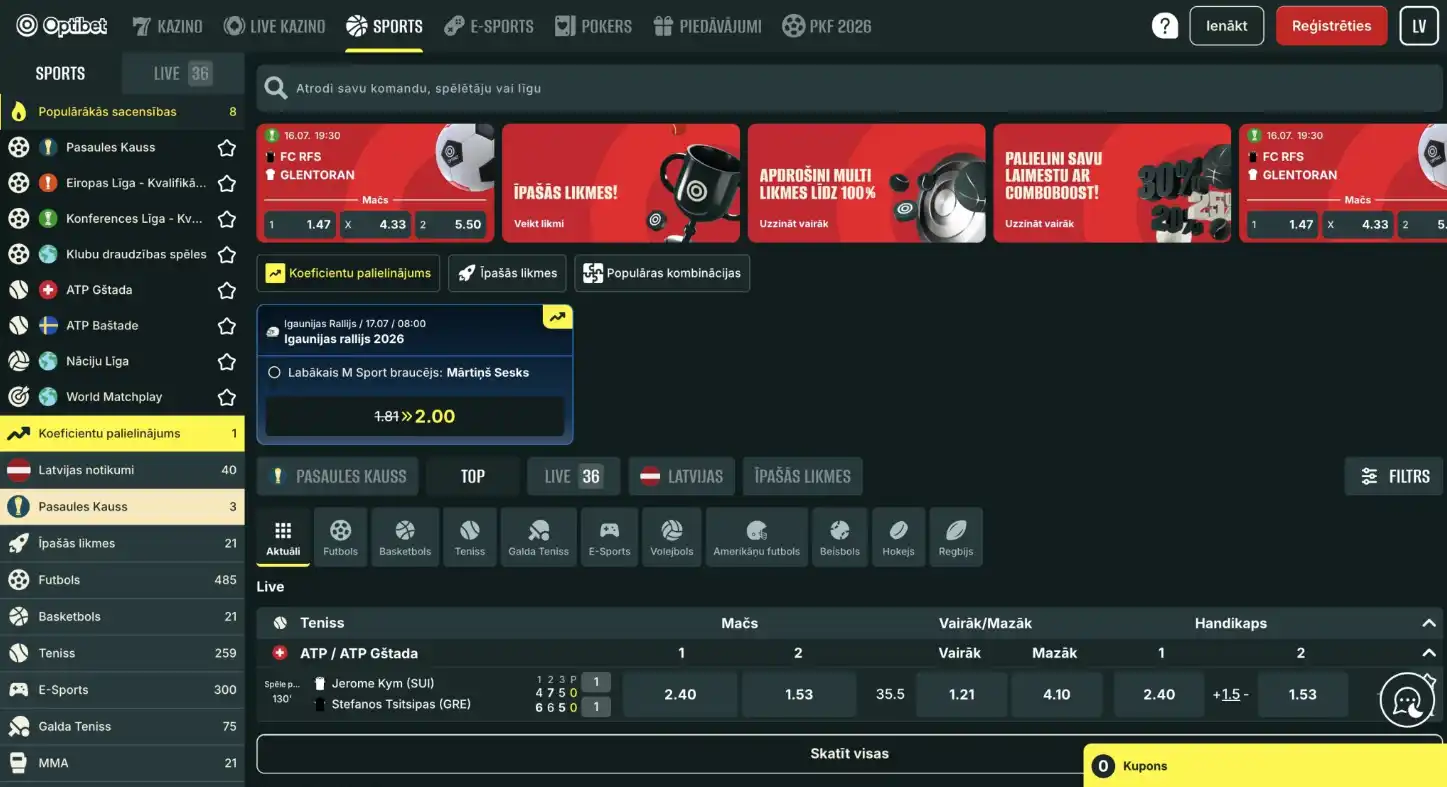The image size is (1447, 787).
Task: Collapse the Teniss live section
Action: click(1429, 623)
